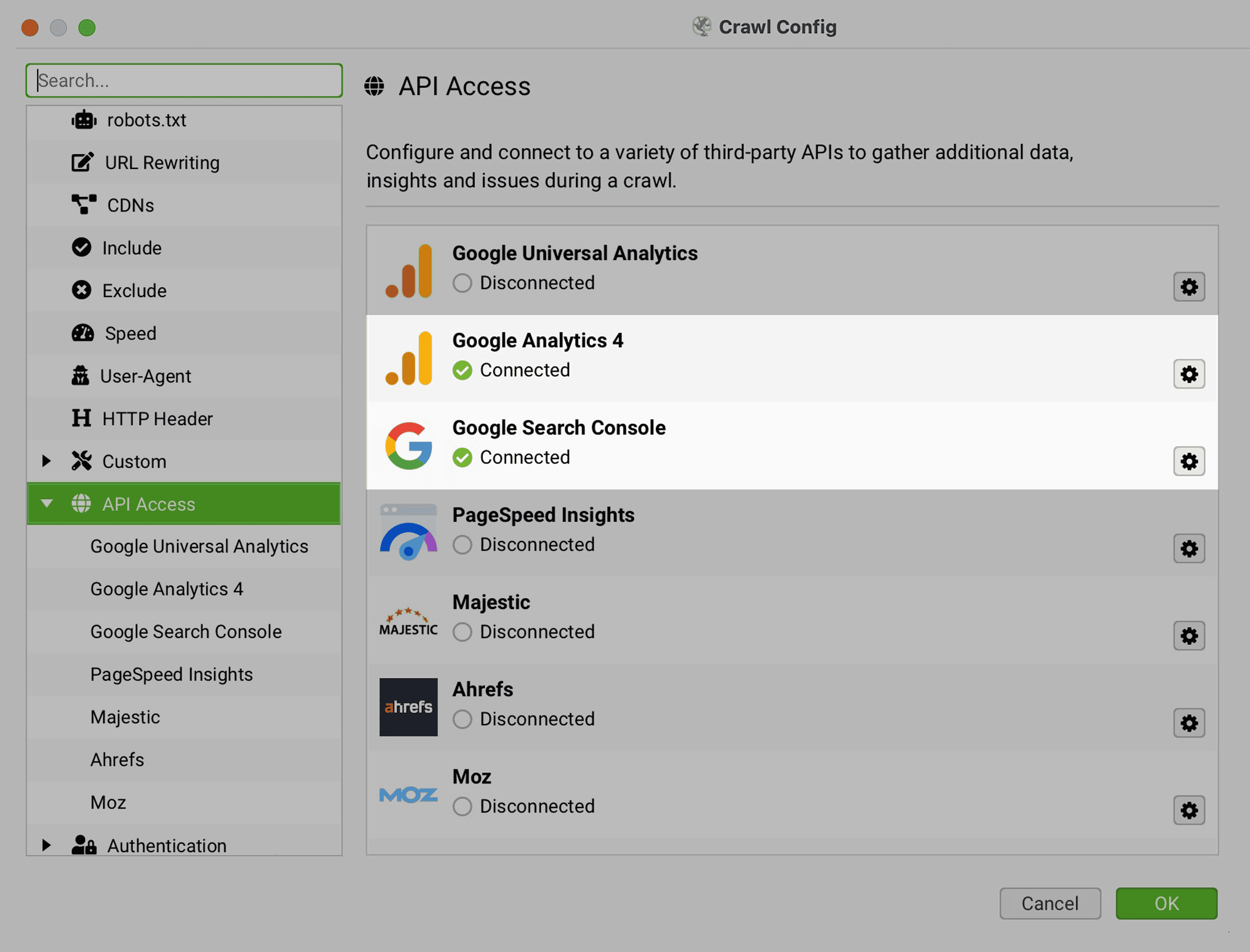The height and width of the screenshot is (952, 1250).
Task: Click the user lock icon for Authentication
Action: click(84, 845)
